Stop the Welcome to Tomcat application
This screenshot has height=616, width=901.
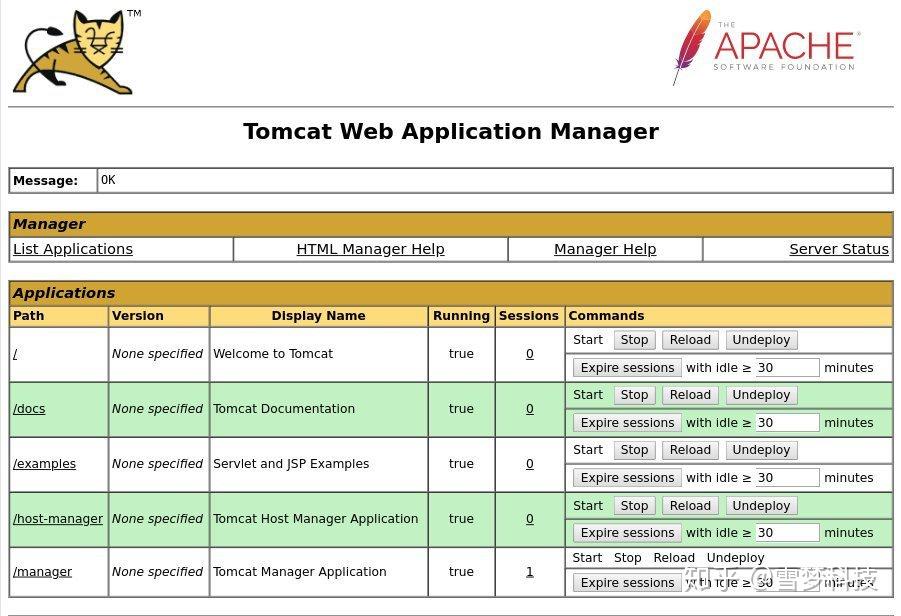click(x=634, y=339)
